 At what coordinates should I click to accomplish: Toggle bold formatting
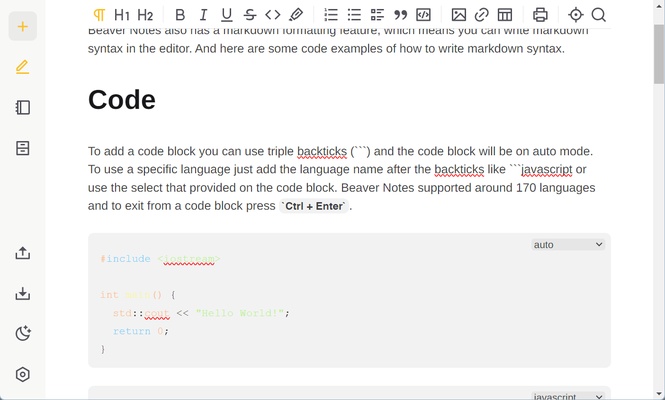pyautogui.click(x=180, y=15)
